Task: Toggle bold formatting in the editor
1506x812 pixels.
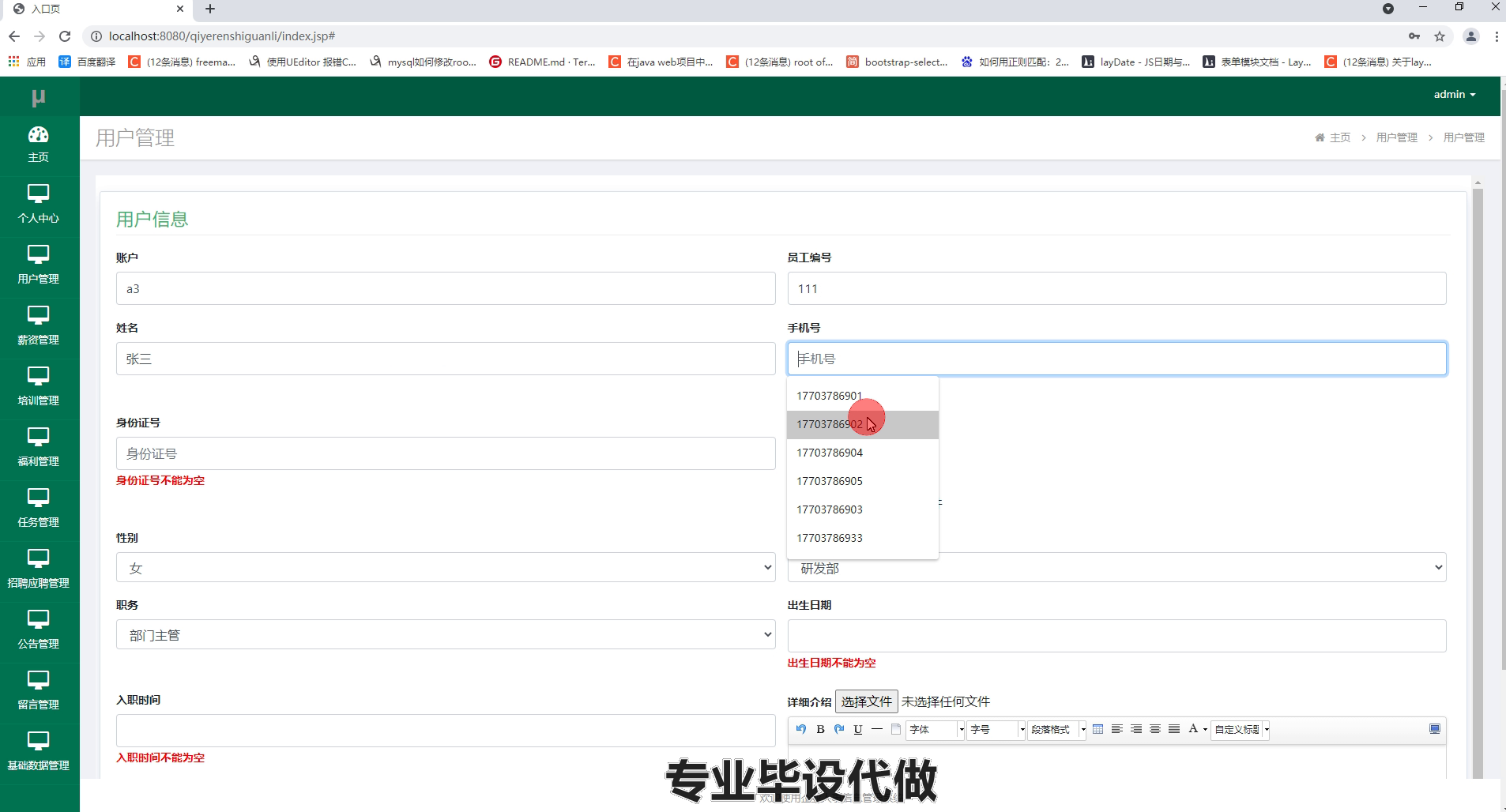Action: (x=820, y=729)
